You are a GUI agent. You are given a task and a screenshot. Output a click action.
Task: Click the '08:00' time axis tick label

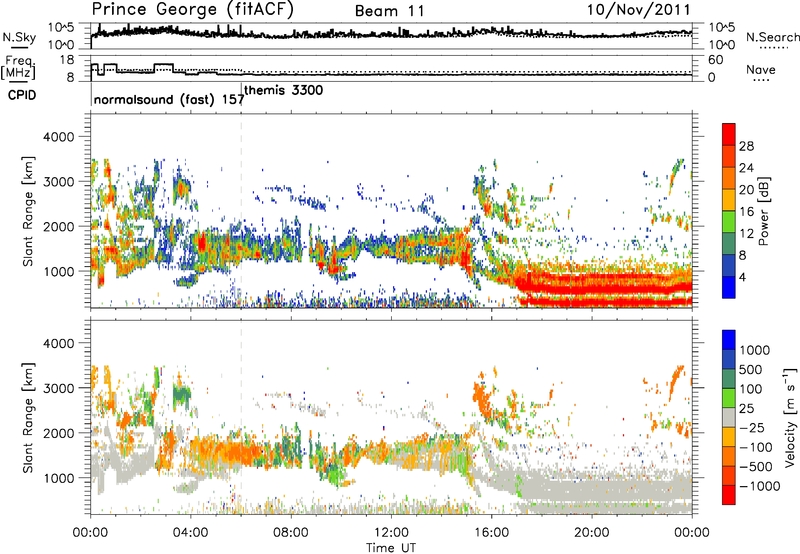[291, 533]
